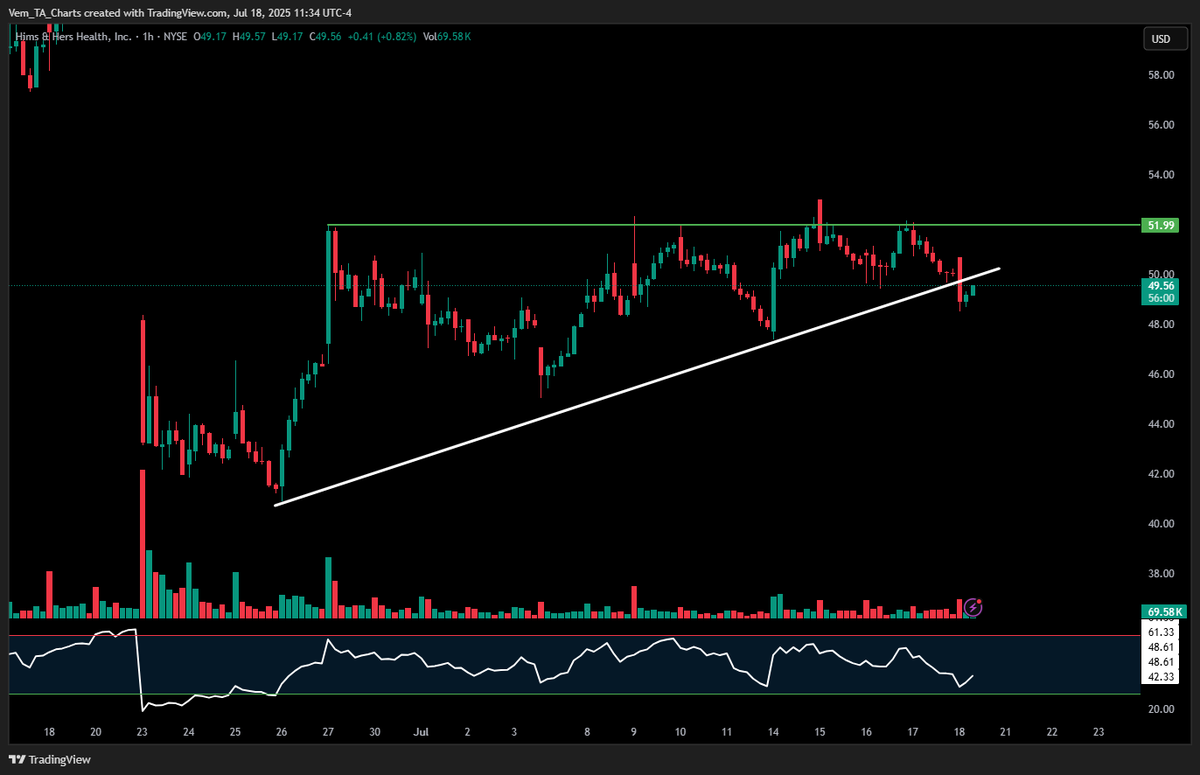The image size is (1200, 775).
Task: Click the Vol69.58K legend value
Action: (446, 37)
